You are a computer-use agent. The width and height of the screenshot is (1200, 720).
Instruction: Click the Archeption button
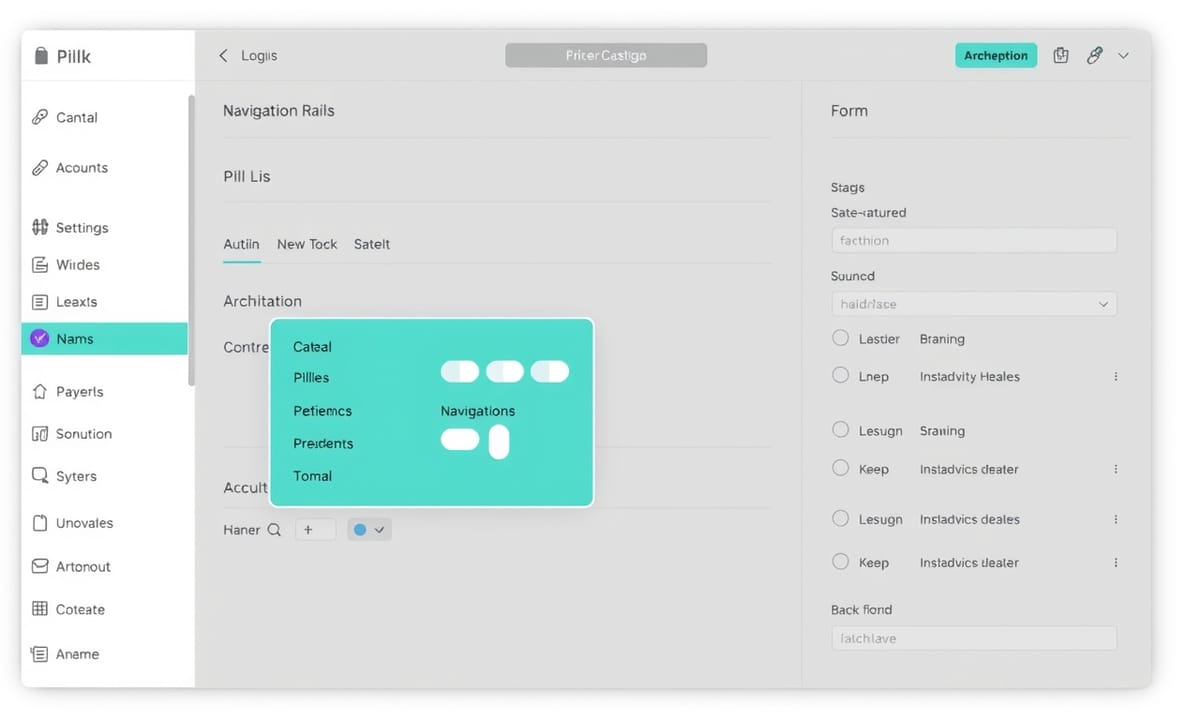(x=996, y=56)
